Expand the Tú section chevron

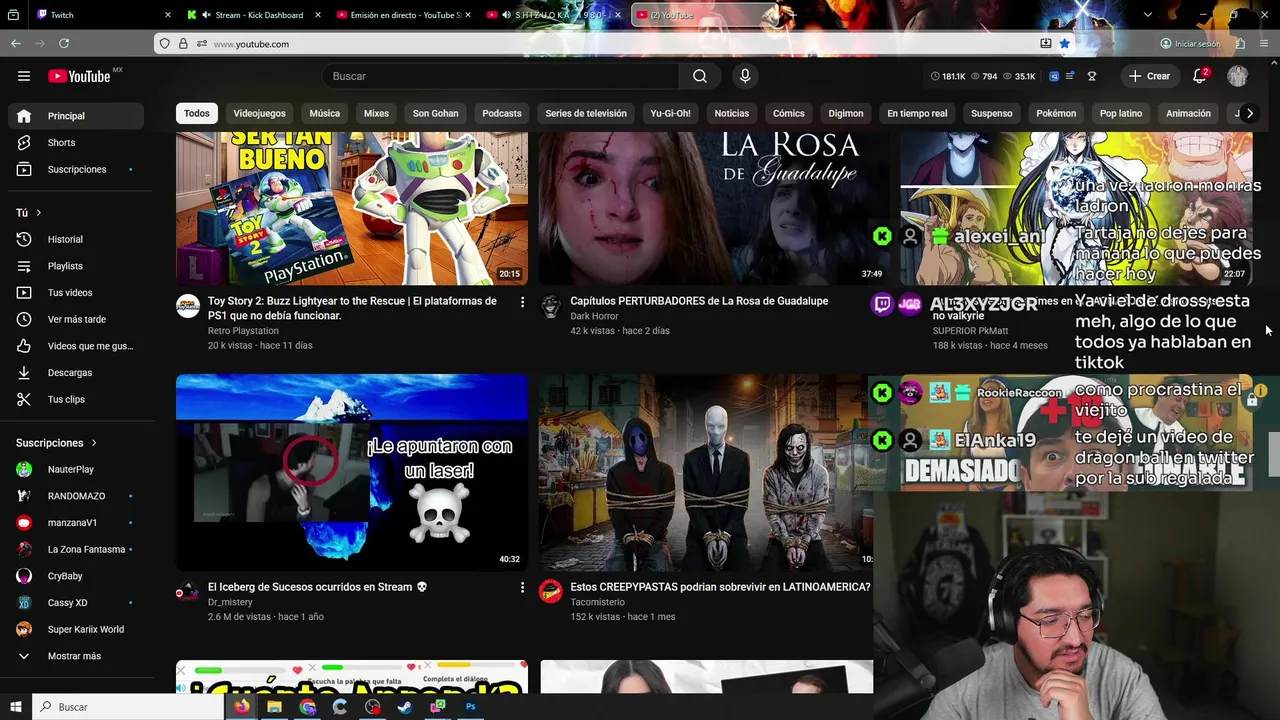(x=39, y=213)
